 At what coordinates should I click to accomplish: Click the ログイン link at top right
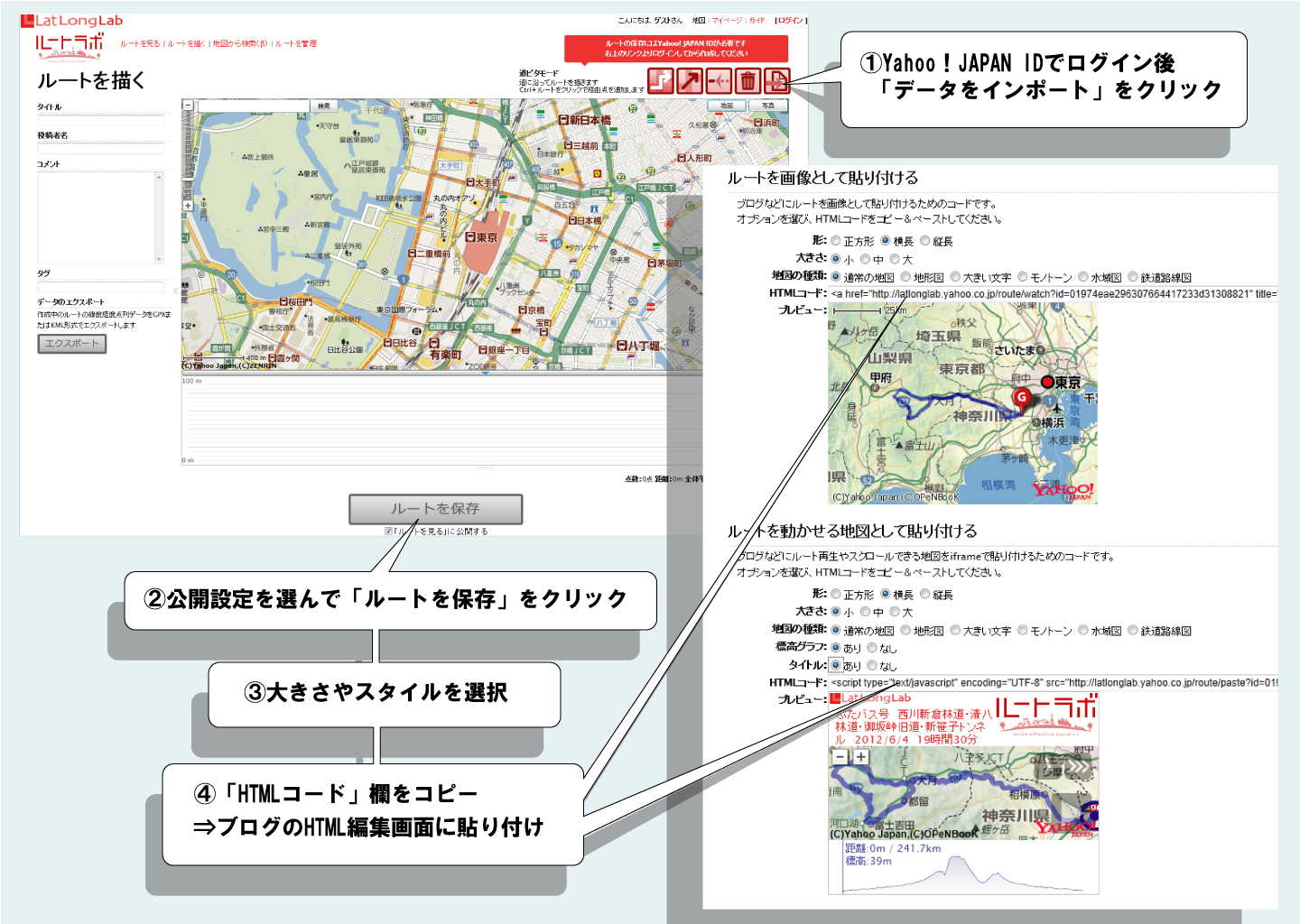[x=791, y=20]
